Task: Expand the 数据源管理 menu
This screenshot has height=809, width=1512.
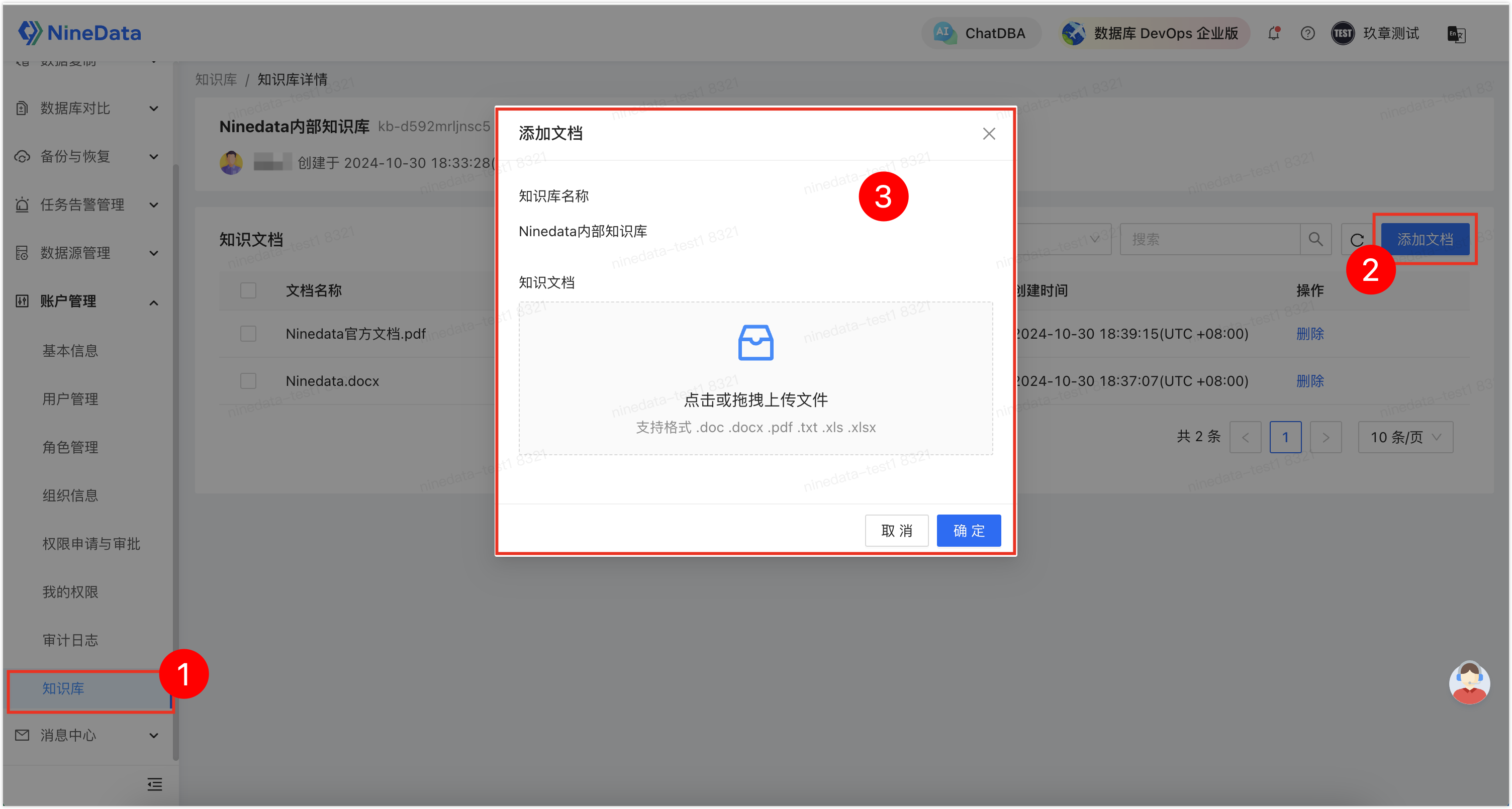Action: (154, 253)
